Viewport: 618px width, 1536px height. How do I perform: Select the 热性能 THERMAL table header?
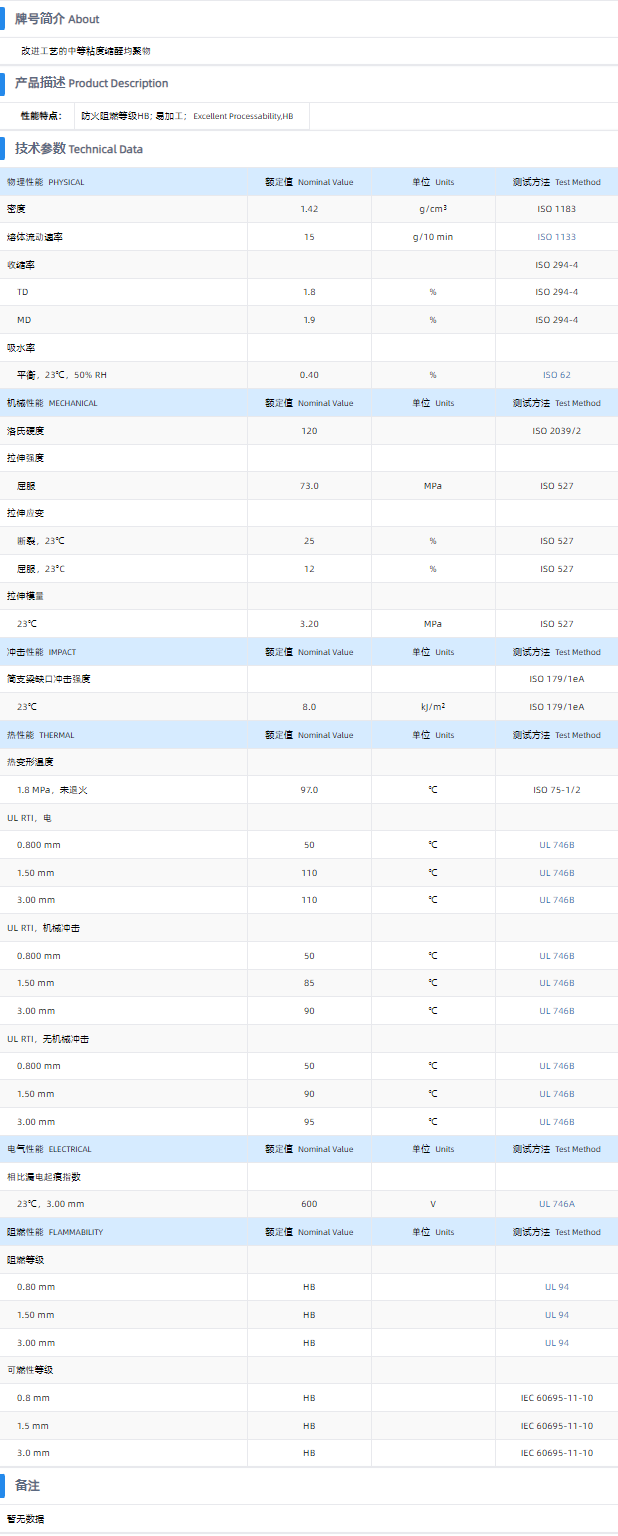tap(40, 735)
